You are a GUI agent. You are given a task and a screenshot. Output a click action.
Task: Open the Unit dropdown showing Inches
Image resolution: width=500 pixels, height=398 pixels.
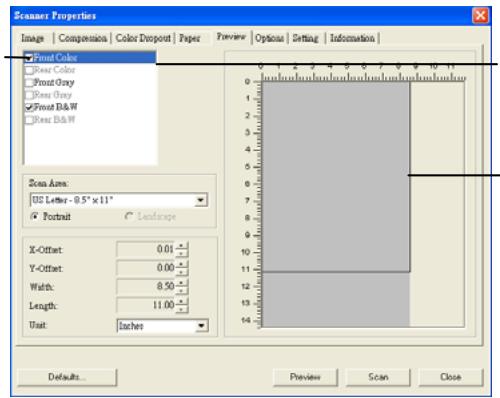pyautogui.click(x=163, y=326)
